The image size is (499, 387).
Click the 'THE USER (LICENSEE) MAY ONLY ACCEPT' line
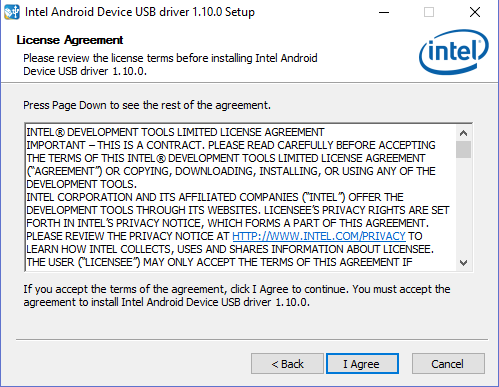tap(219, 262)
